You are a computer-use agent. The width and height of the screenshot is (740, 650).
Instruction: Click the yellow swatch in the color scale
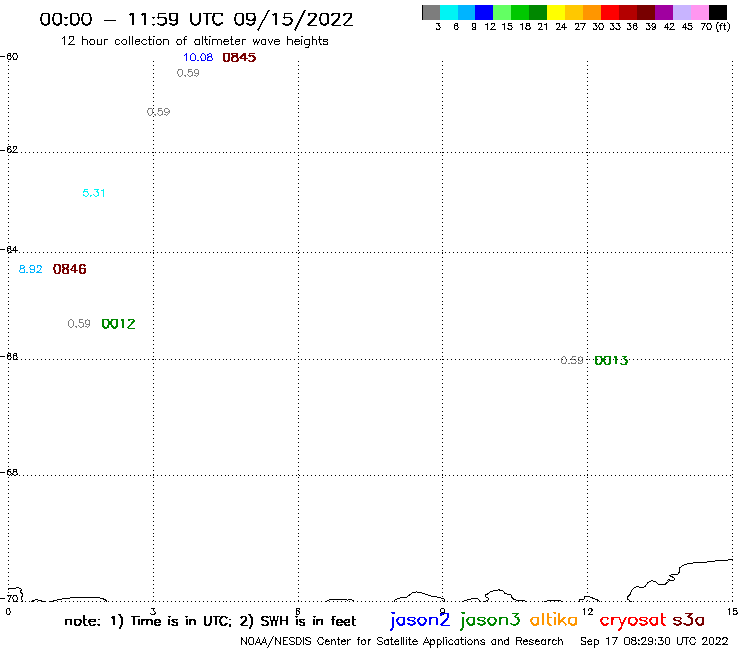[556, 13]
